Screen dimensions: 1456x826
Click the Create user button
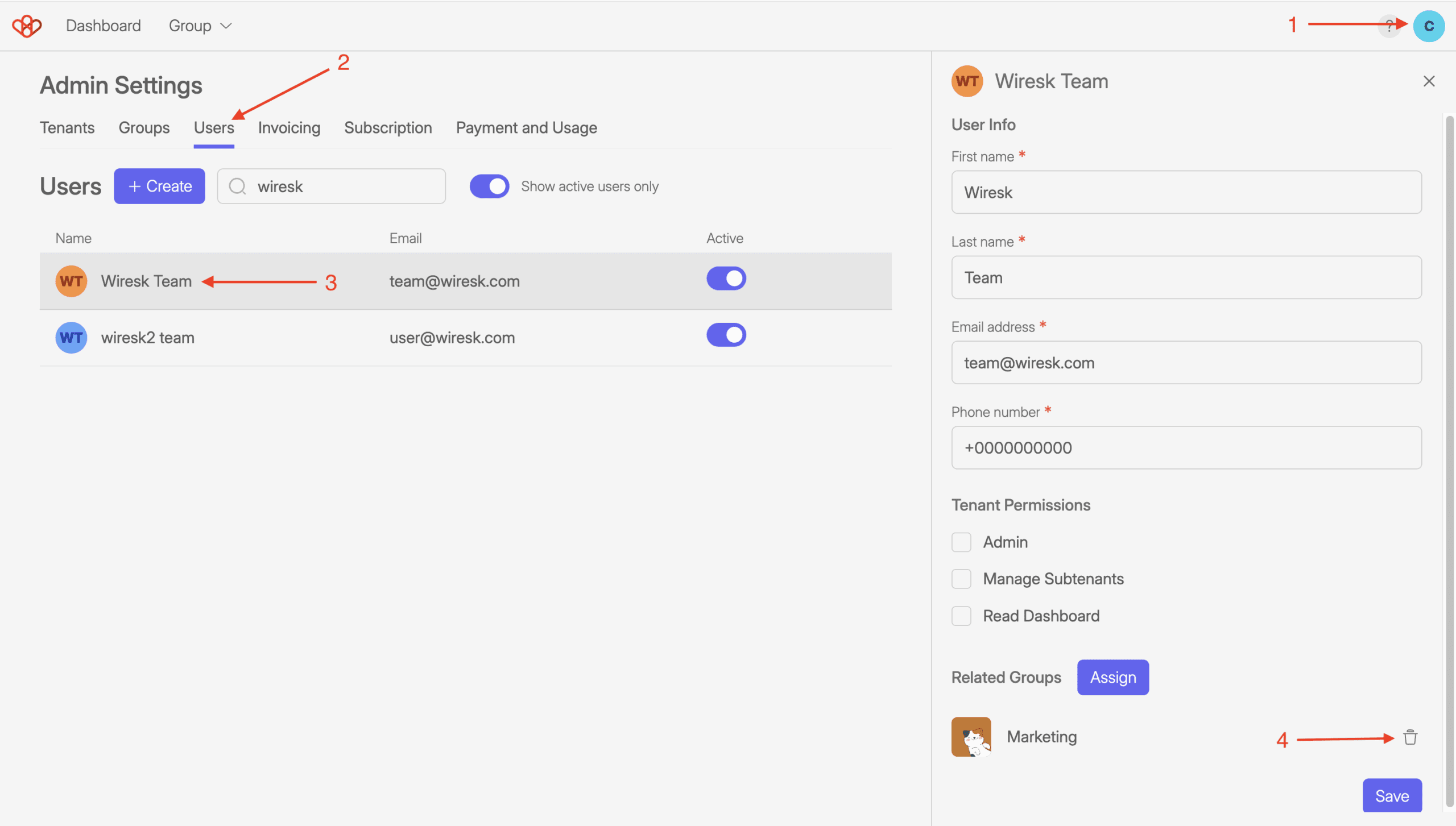(159, 186)
